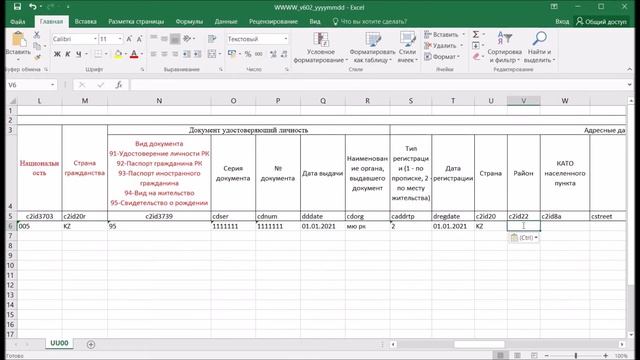Screen dimensions: 640x360
Task: Click the cell borders icon
Action: tap(98, 54)
